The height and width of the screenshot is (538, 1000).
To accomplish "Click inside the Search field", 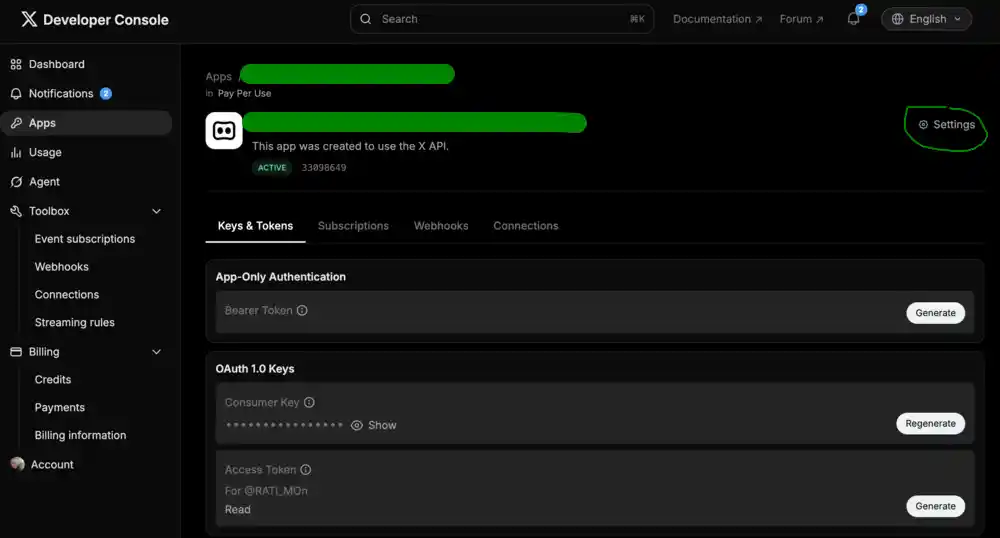I will tap(502, 19).
